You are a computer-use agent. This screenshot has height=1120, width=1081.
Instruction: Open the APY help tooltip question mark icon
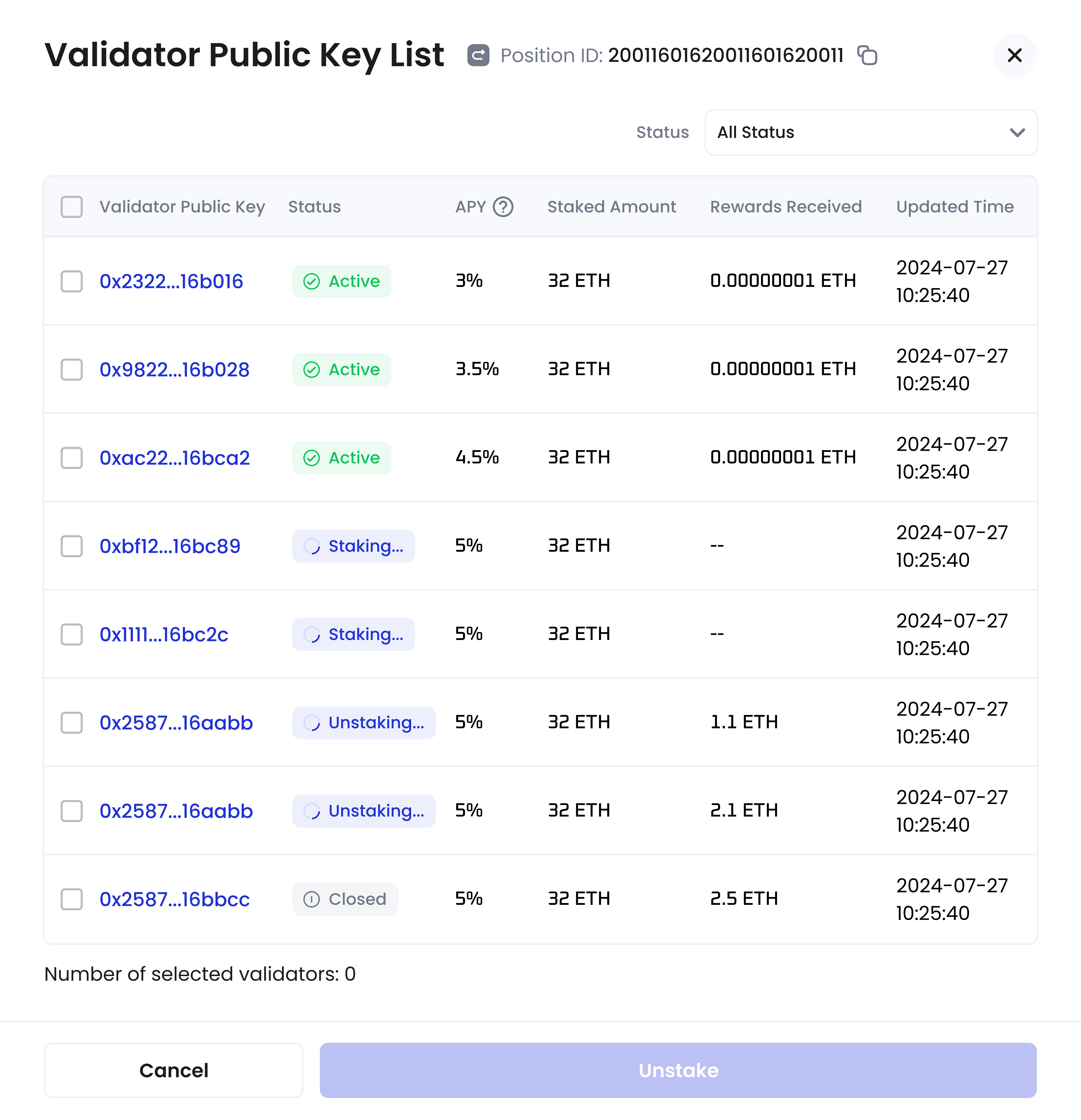[x=502, y=207]
